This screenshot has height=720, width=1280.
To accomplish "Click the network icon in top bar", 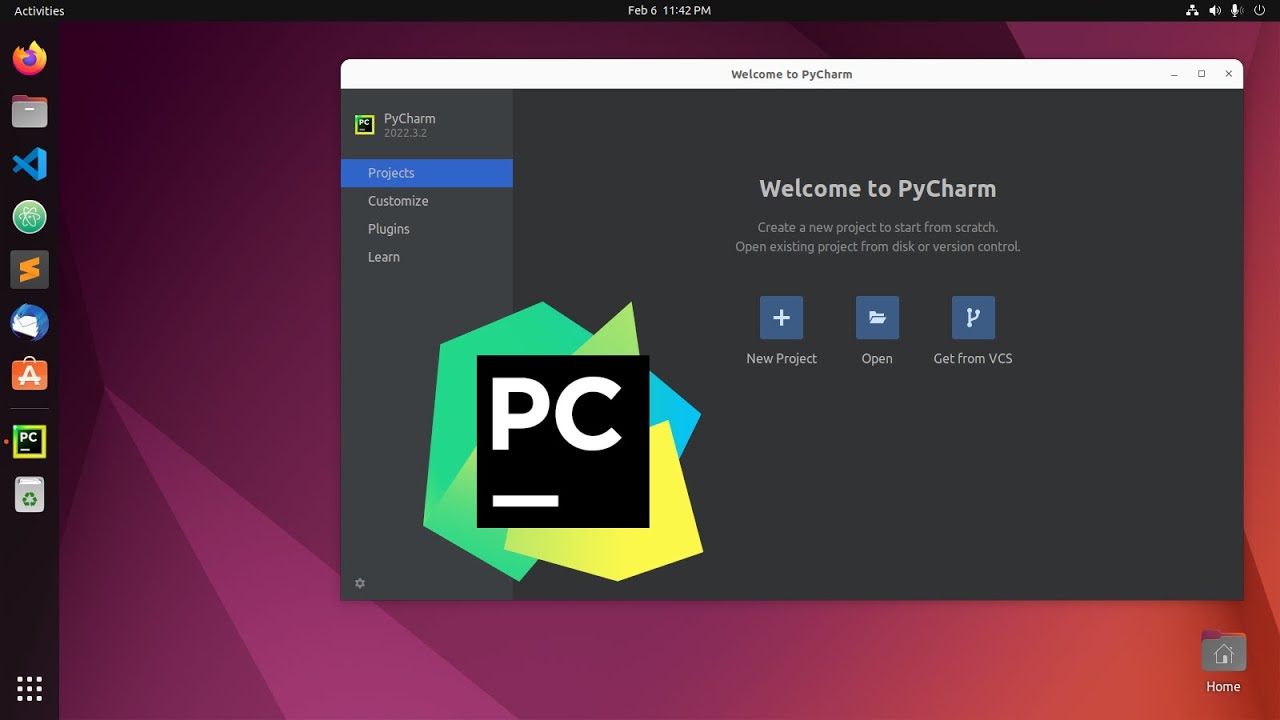I will point(1191,10).
